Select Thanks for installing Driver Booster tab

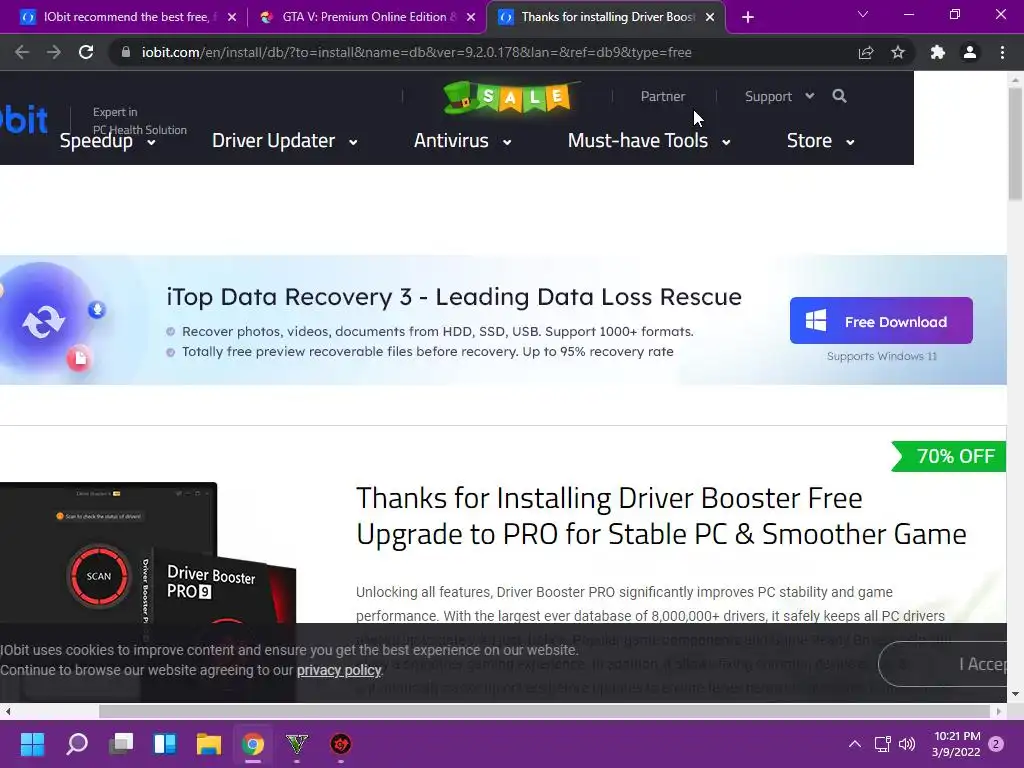point(605,17)
